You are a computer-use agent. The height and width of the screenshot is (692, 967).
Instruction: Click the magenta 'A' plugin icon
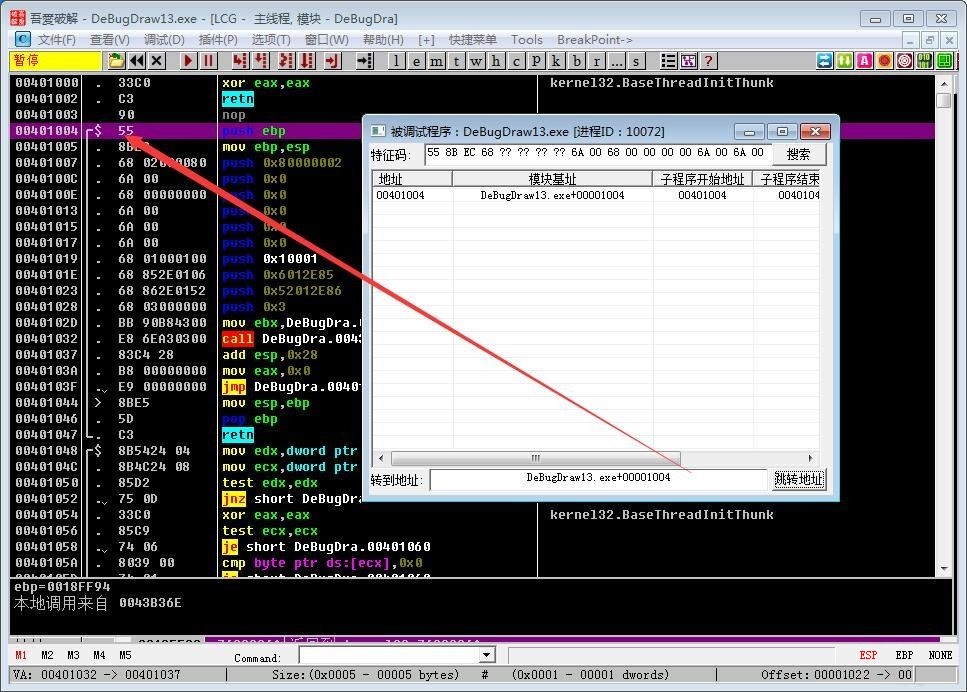[x=865, y=60]
